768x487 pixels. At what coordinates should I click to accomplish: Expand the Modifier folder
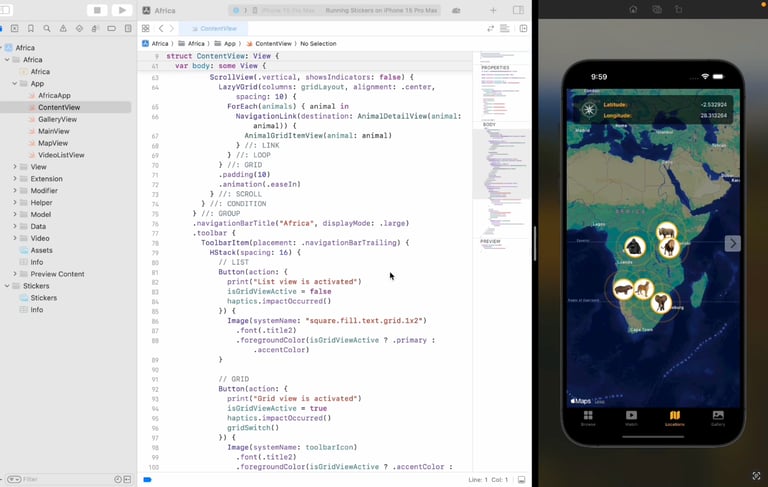15,191
